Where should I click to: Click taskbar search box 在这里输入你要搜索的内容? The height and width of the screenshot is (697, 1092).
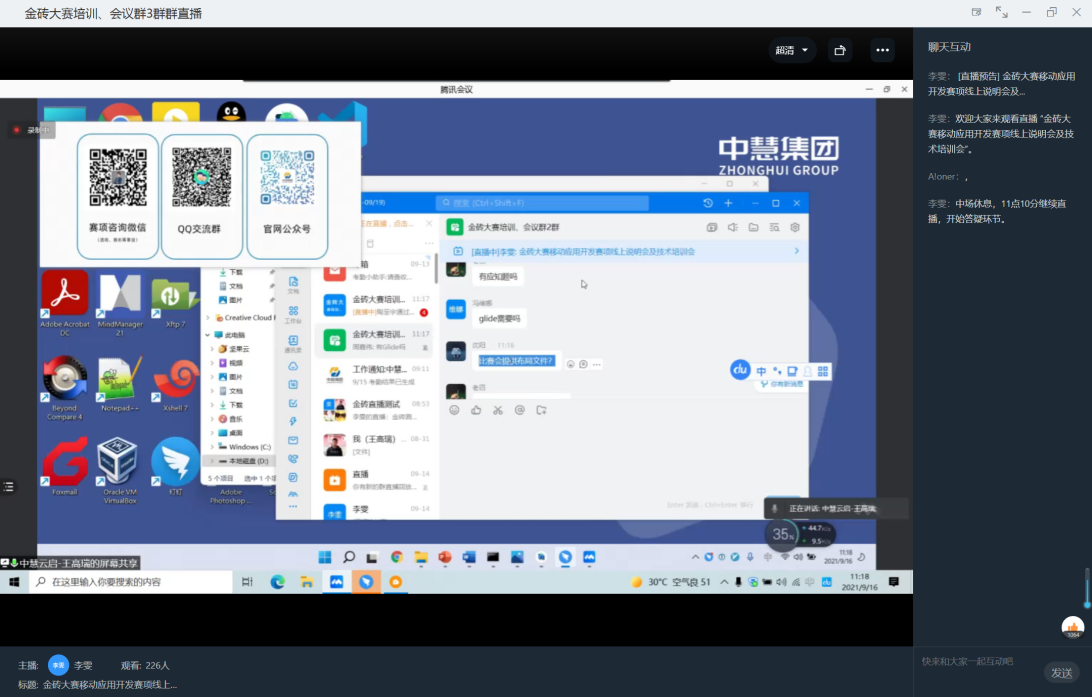pos(131,581)
